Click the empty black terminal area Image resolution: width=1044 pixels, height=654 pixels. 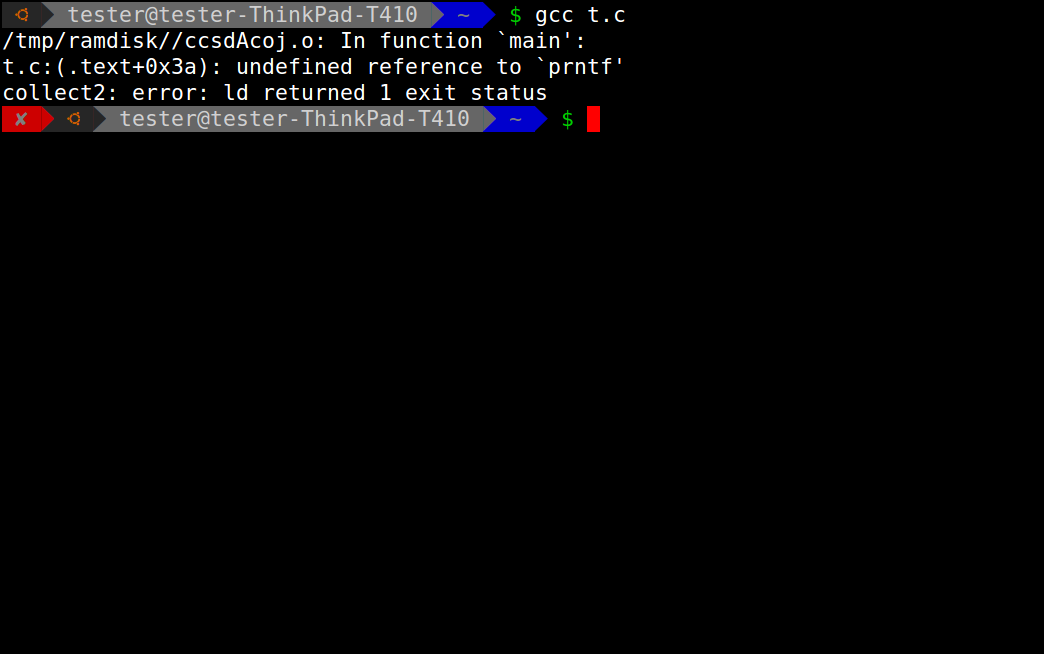522,393
